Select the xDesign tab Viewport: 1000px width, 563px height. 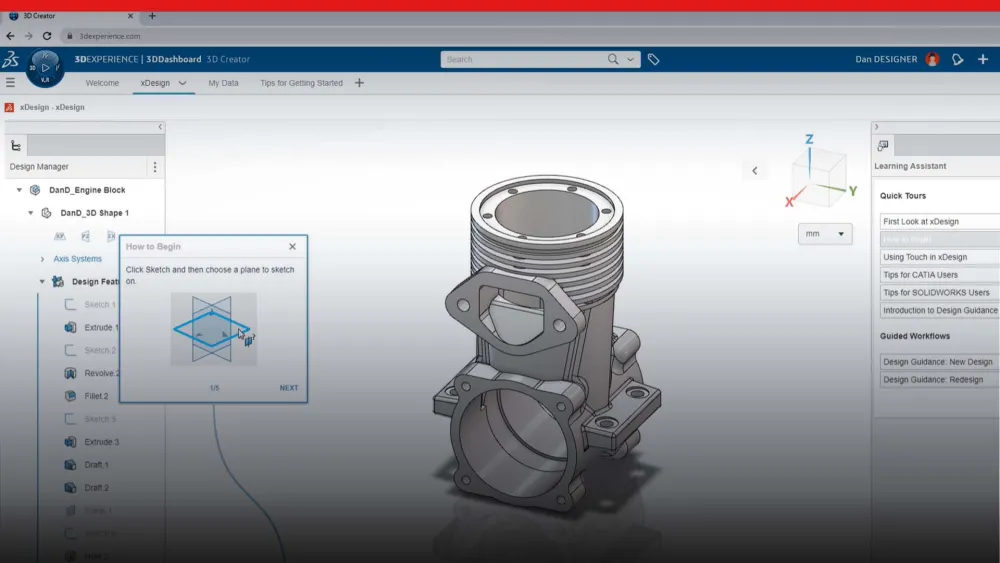coord(155,83)
